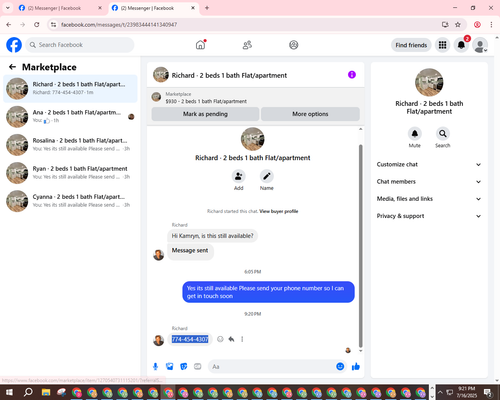Open conversation information purple icon
This screenshot has height=400, width=500.
click(x=352, y=75)
